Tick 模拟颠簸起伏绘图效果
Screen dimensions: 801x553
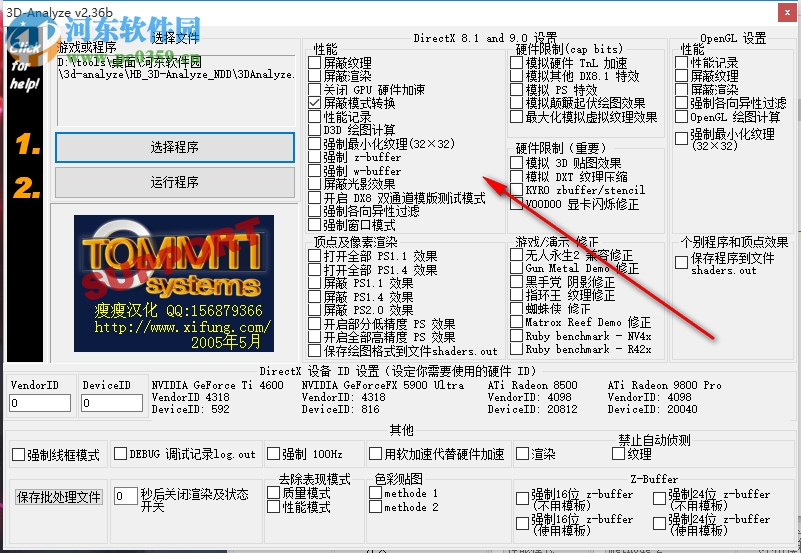point(516,103)
